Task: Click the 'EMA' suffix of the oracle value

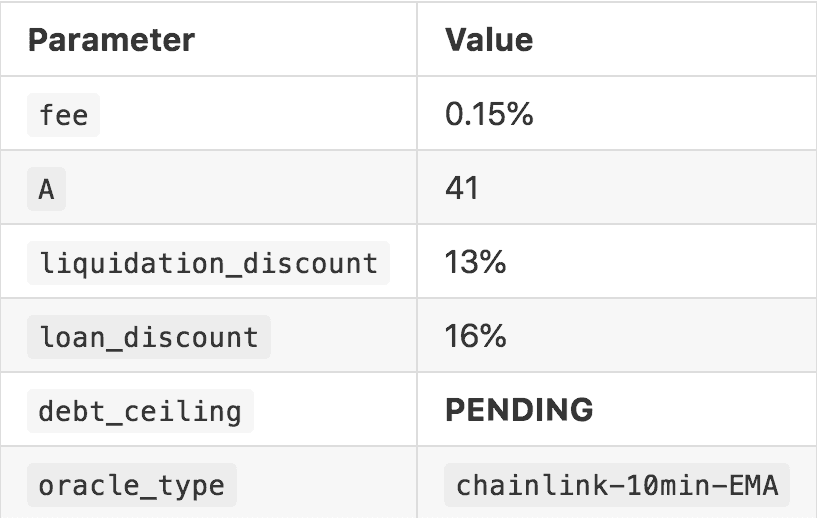Action: pos(756,486)
